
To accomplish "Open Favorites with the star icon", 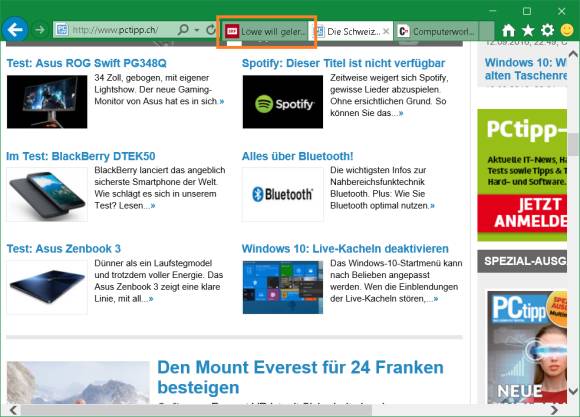I will (x=528, y=30).
